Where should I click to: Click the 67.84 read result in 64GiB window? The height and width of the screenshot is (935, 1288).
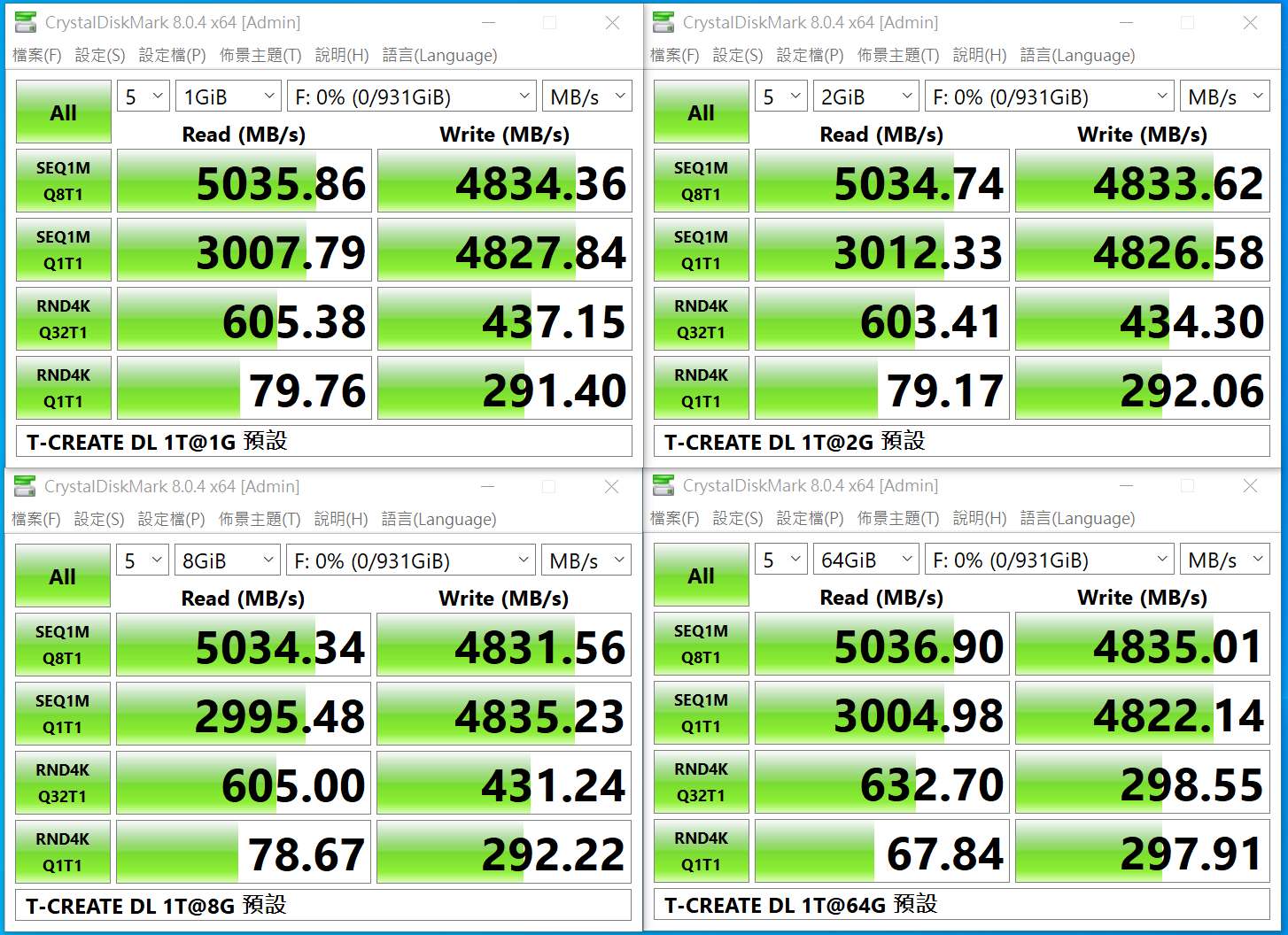coord(882,852)
